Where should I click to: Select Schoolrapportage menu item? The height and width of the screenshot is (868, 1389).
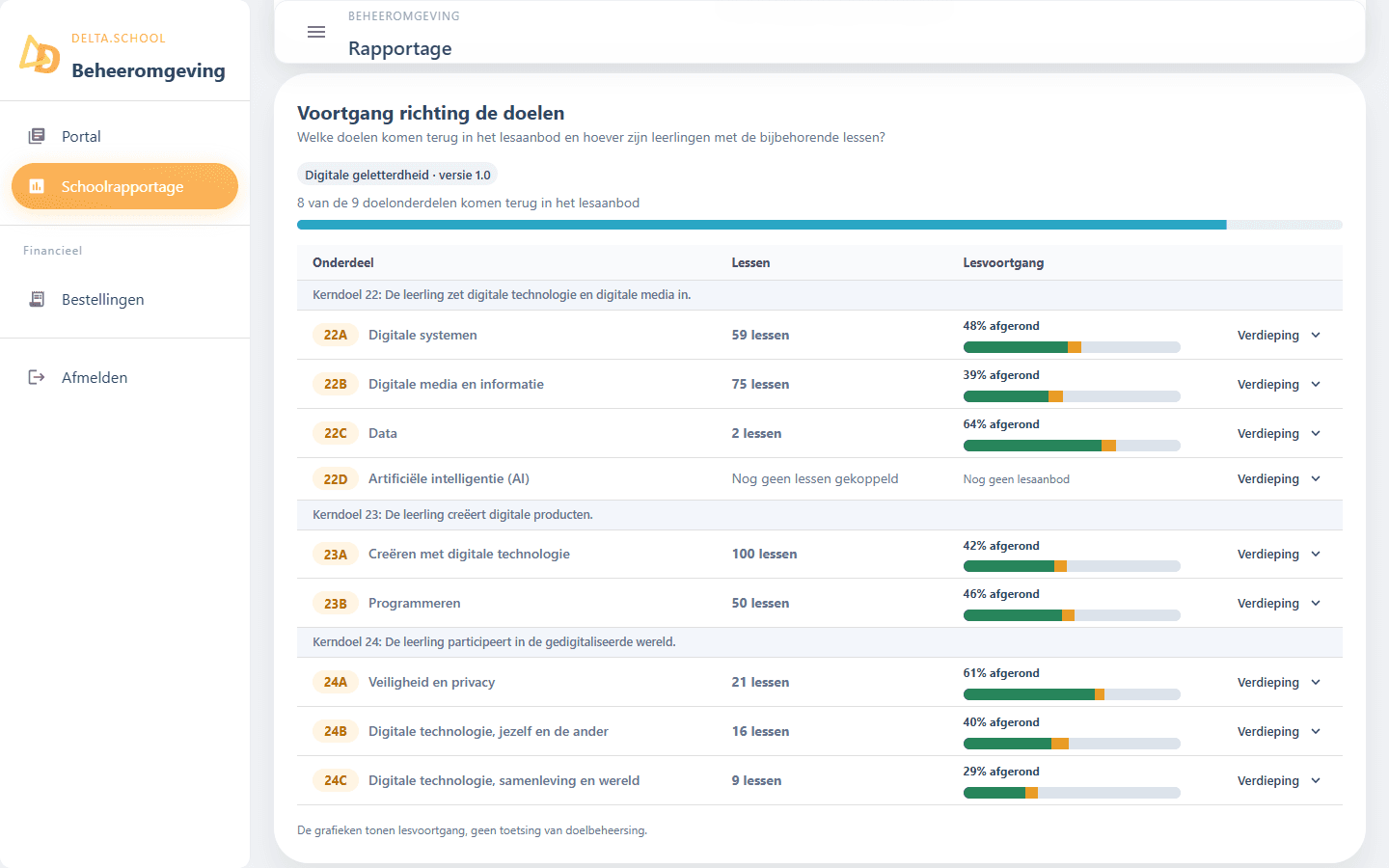point(124,186)
